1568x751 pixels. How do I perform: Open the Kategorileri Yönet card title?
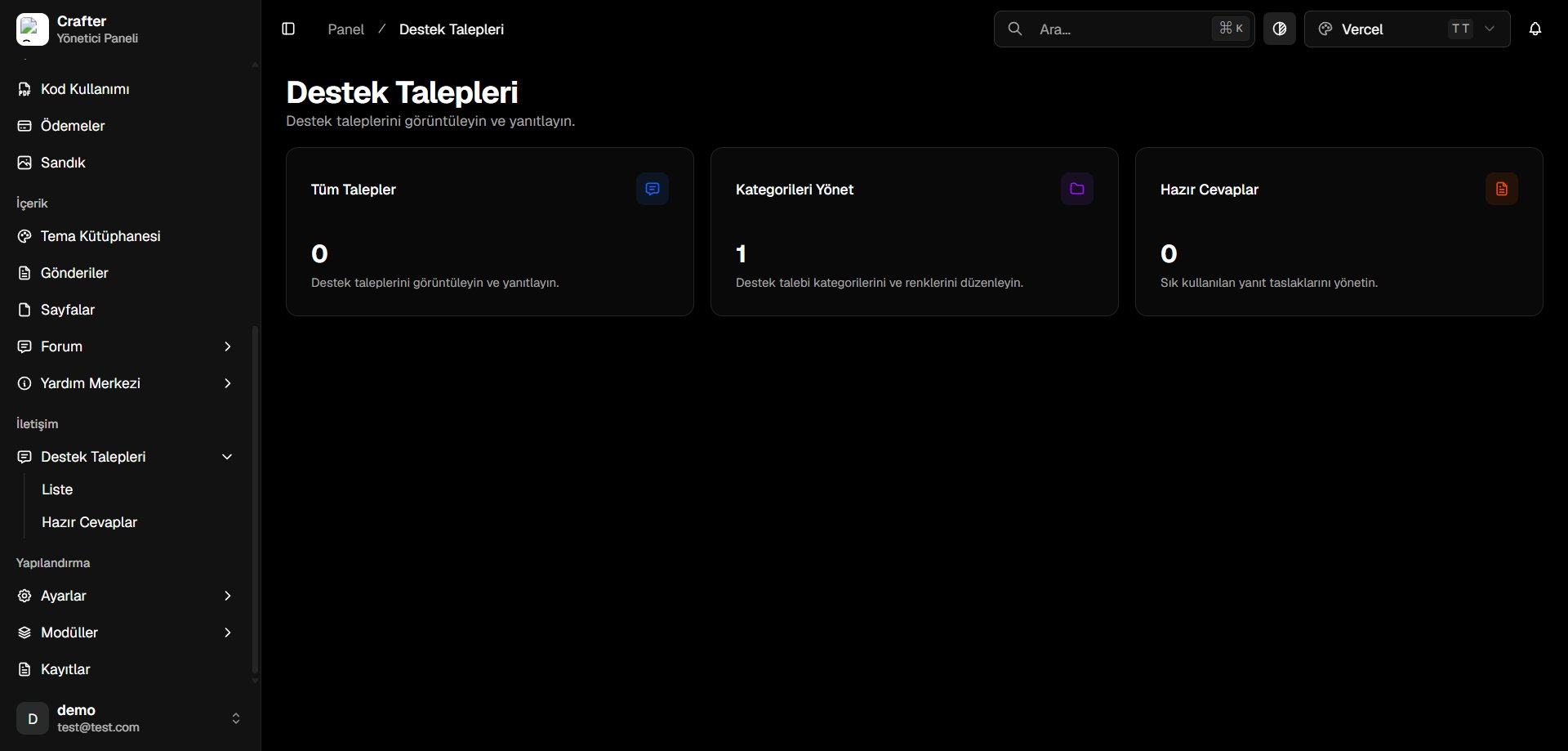coord(795,190)
